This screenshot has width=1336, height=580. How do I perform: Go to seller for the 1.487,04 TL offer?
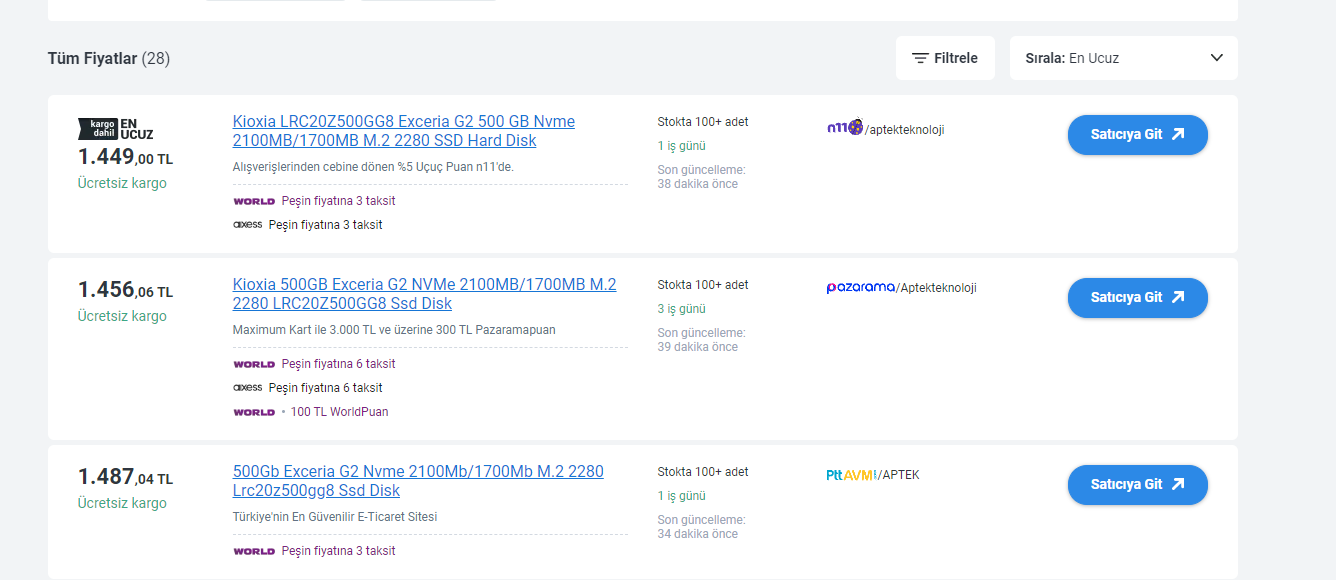coord(1138,485)
